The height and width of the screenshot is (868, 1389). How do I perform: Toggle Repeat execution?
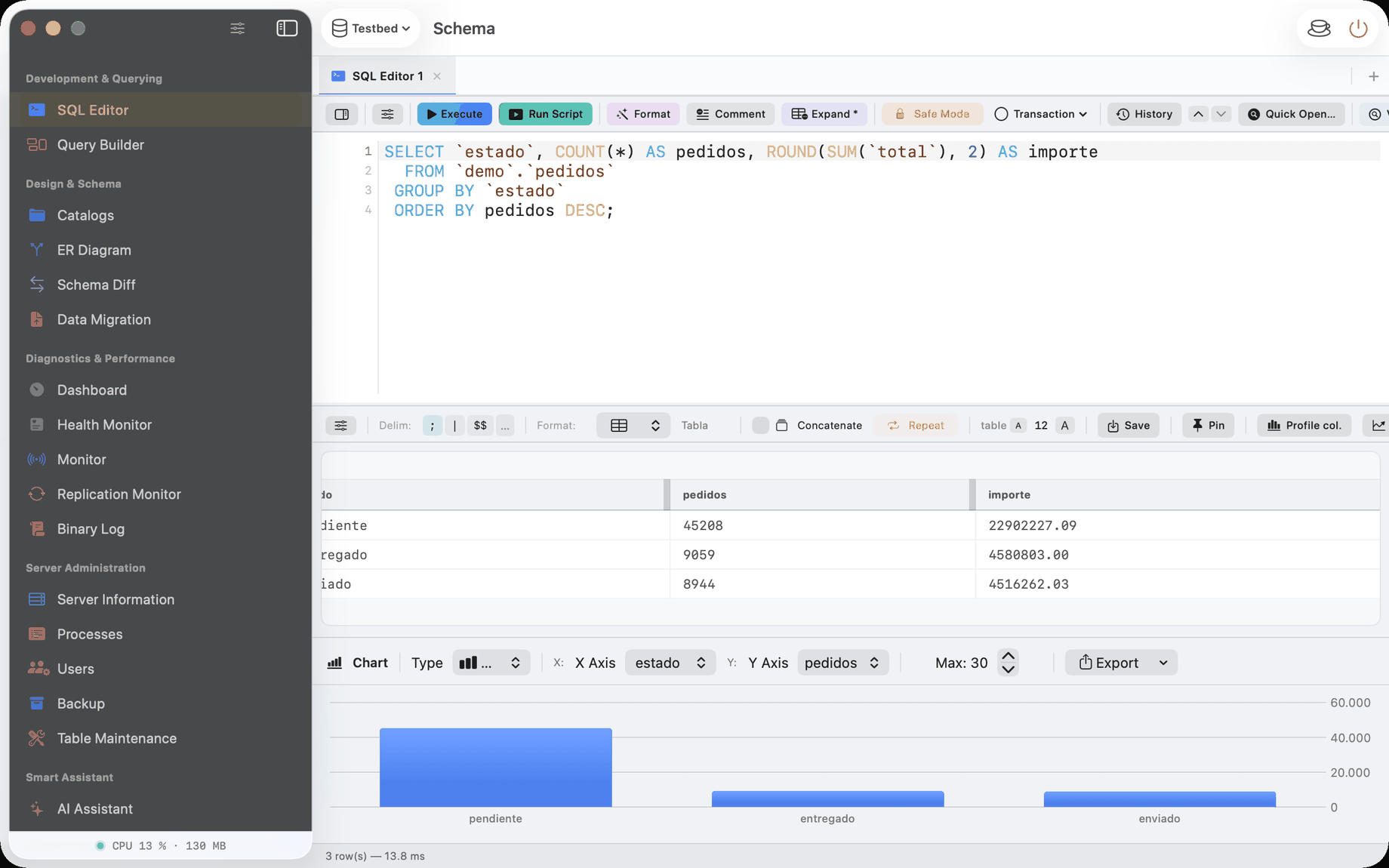coord(916,426)
